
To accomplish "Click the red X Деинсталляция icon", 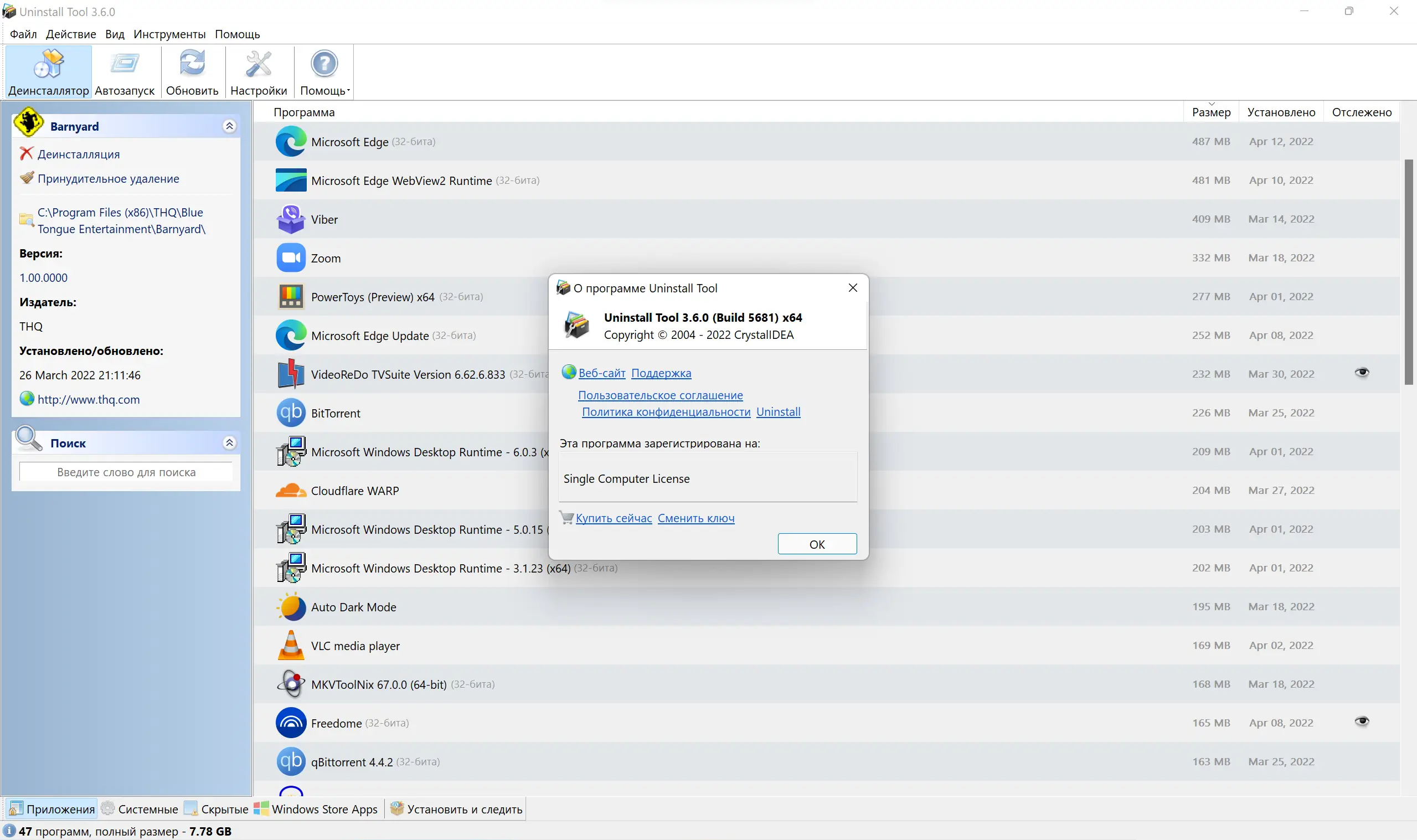I will pos(26,154).
